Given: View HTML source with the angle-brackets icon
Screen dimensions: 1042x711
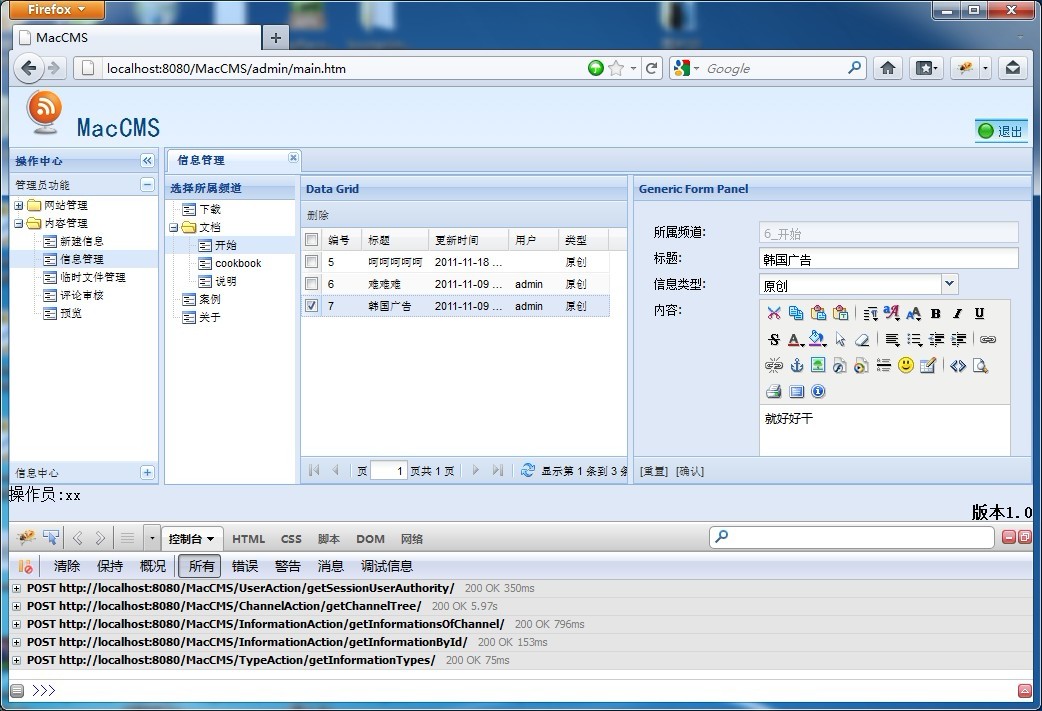Looking at the screenshot, I should click(x=958, y=365).
